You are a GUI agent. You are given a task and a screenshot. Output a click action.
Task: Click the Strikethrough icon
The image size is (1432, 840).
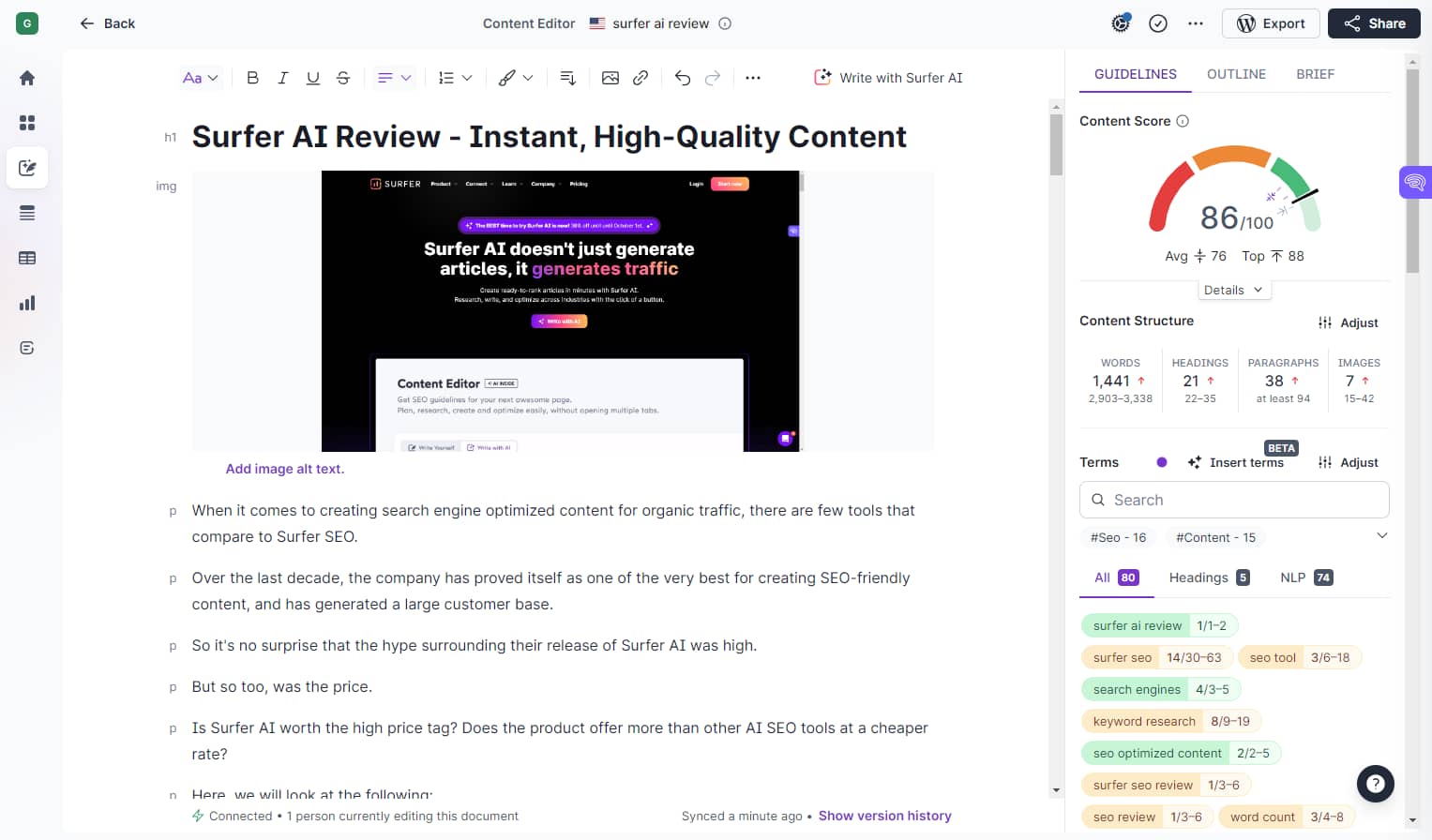(x=343, y=78)
